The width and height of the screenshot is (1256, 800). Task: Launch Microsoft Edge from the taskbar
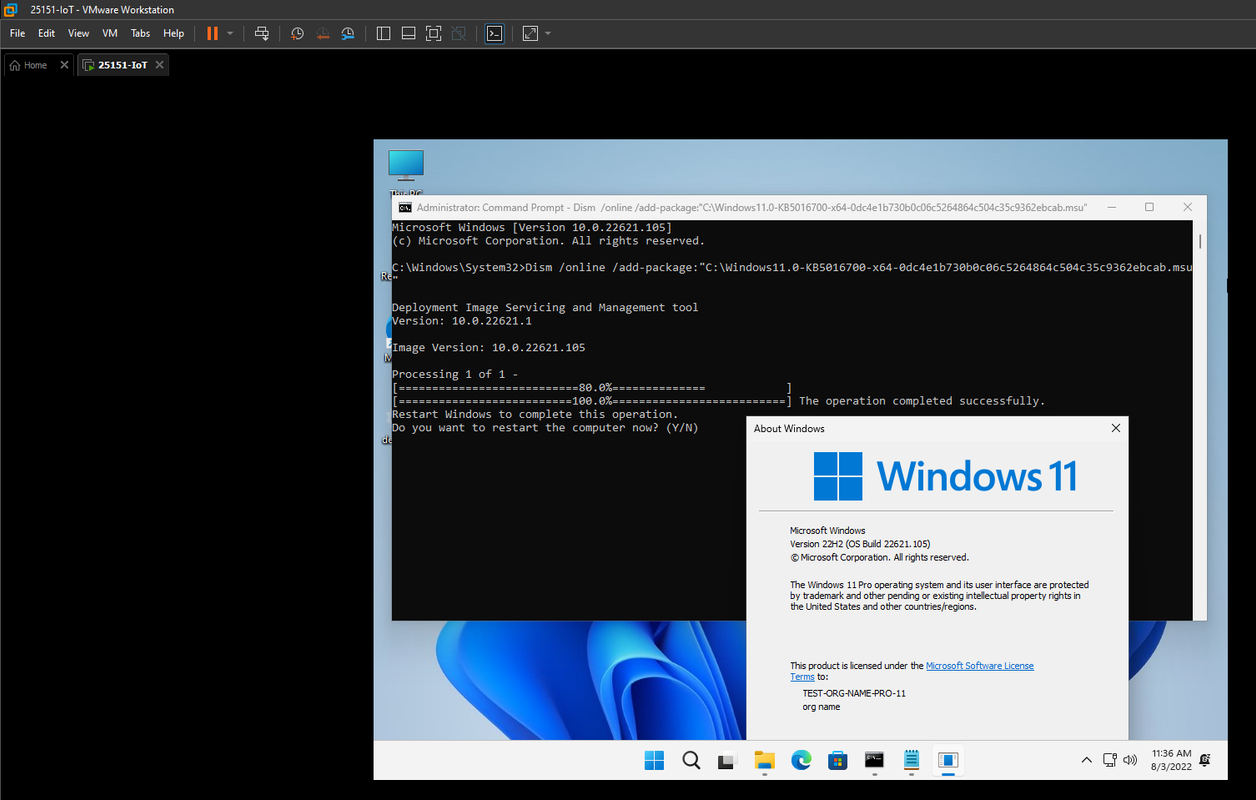pos(801,760)
